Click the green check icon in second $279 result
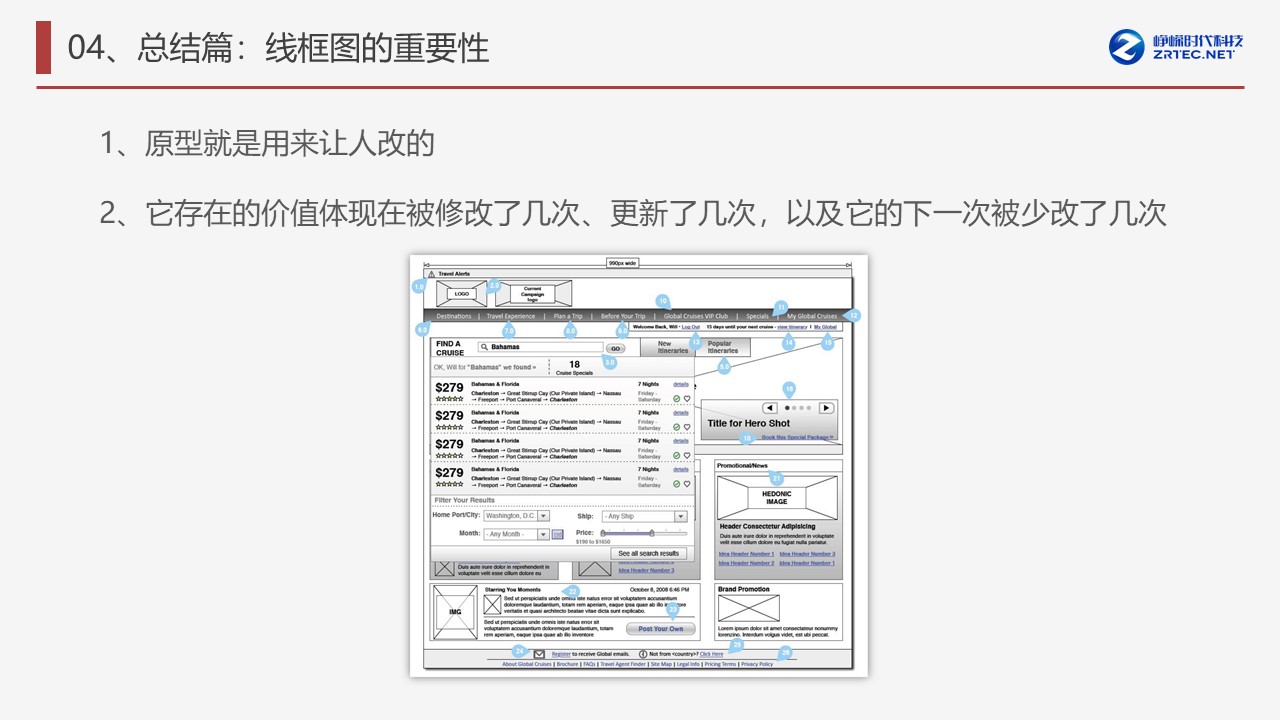This screenshot has height=720, width=1280. 676,427
